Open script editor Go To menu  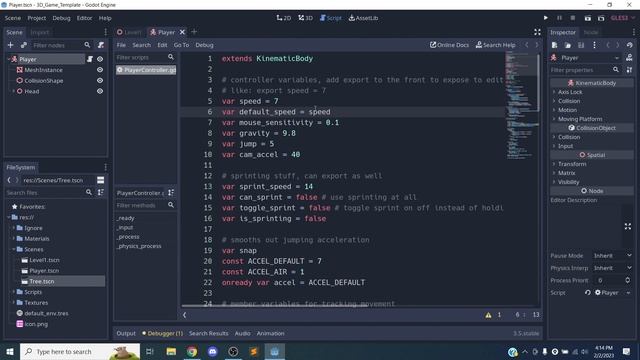pyautogui.click(x=181, y=45)
